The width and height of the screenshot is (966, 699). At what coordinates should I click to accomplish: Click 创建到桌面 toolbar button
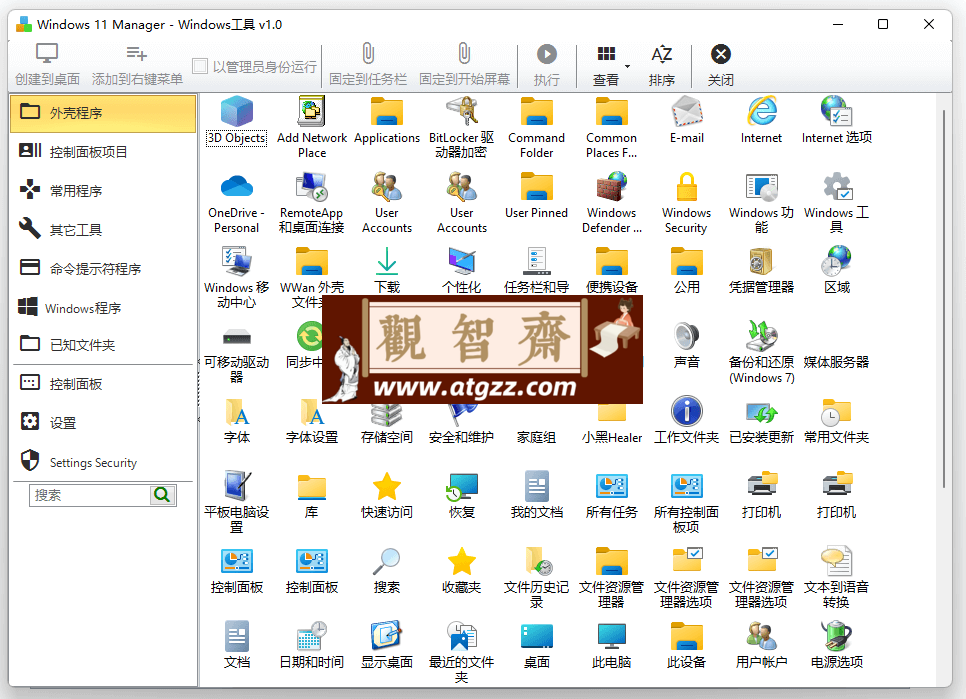coord(47,64)
